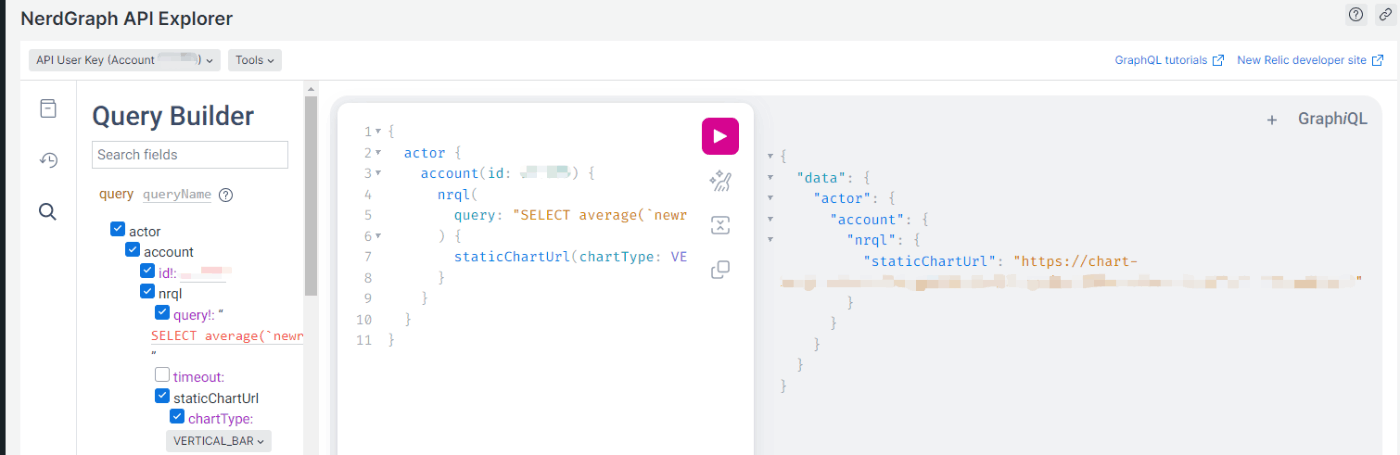1400x455 pixels.
Task: Open the query history icon
Action: pos(48,160)
